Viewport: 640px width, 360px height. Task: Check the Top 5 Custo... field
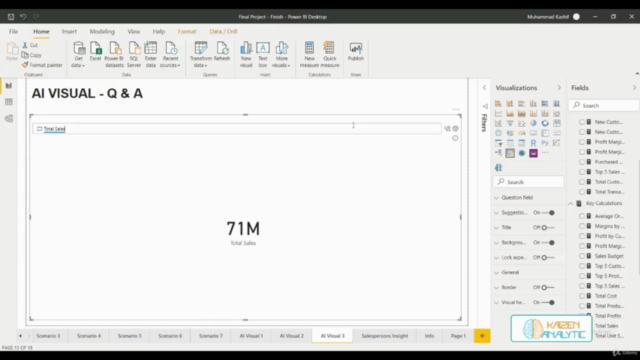click(x=582, y=266)
